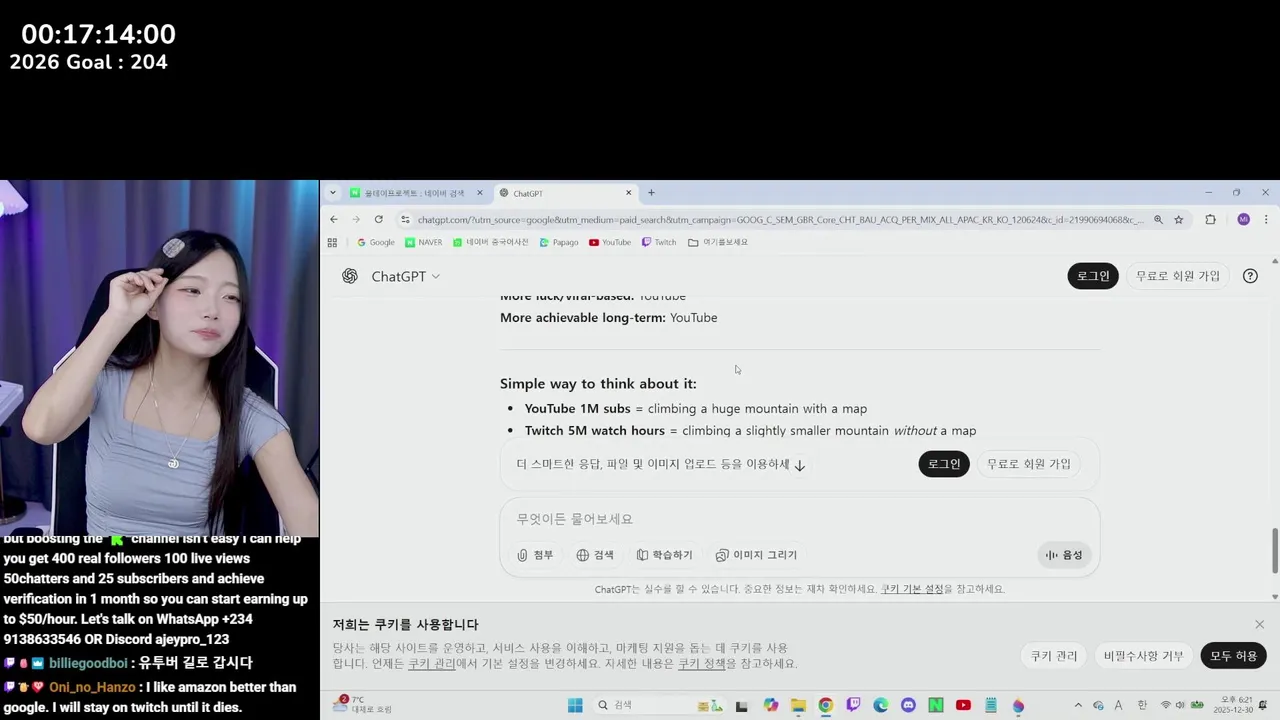Open the Windows Start menu

[575, 705]
